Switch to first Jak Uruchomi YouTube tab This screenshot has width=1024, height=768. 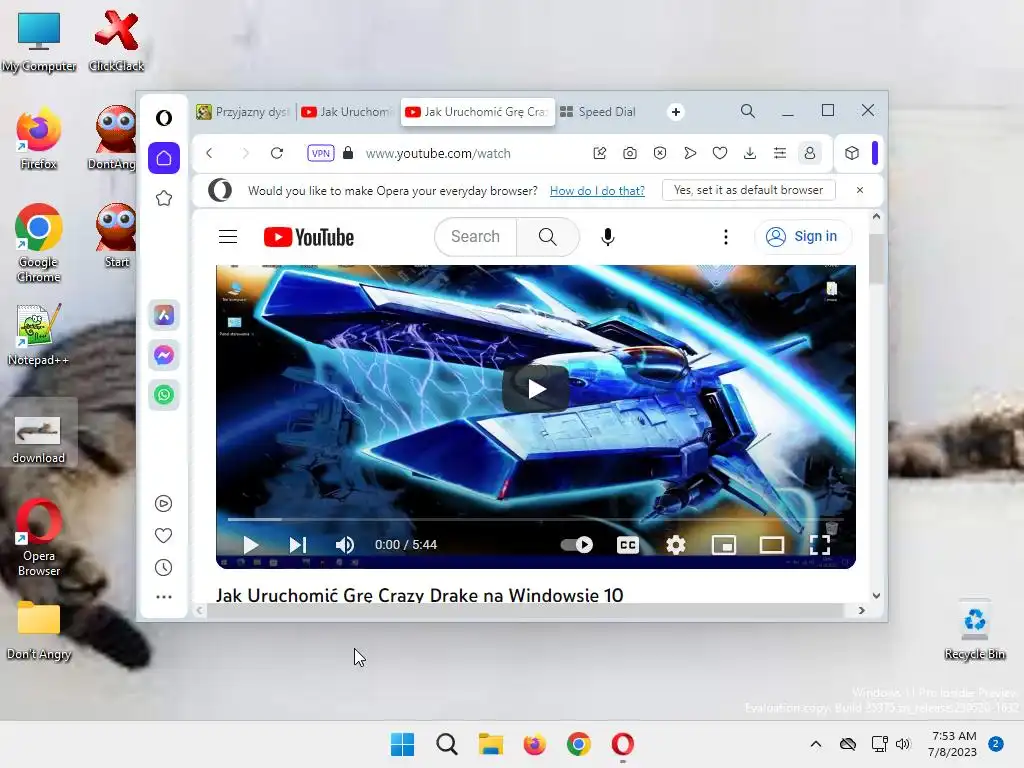click(x=347, y=112)
